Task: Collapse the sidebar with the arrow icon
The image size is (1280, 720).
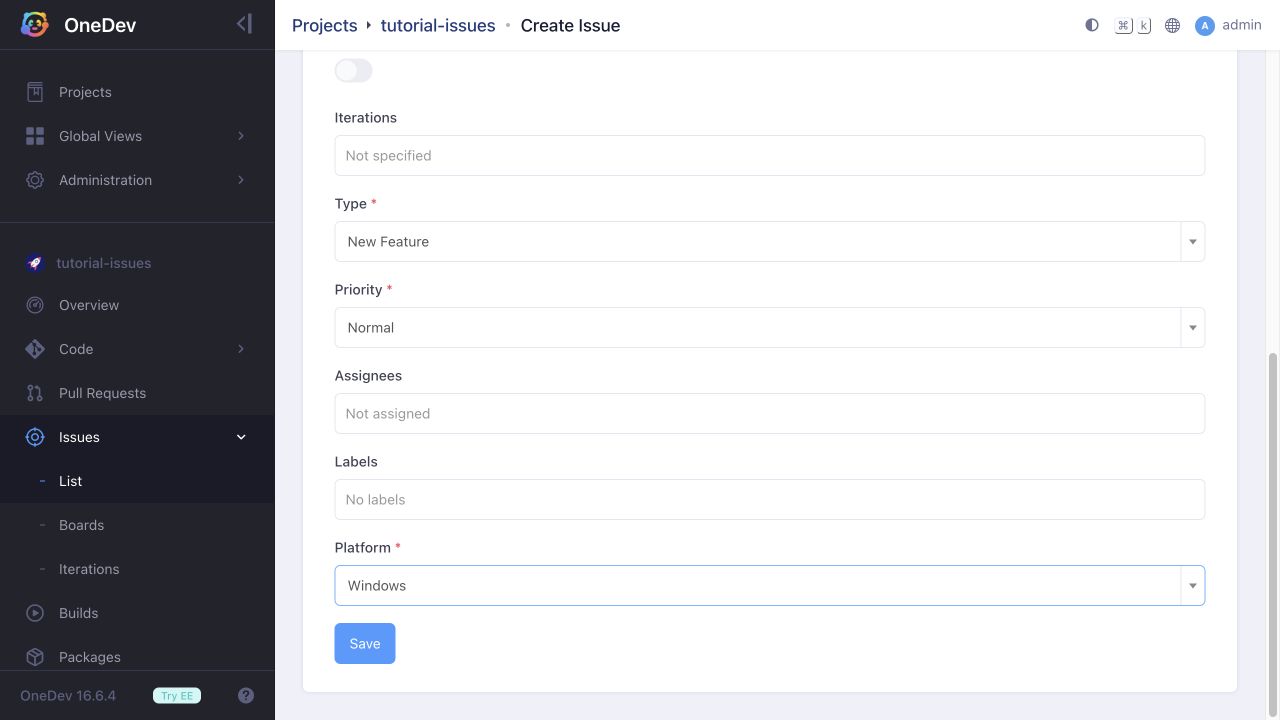Action: (244, 24)
